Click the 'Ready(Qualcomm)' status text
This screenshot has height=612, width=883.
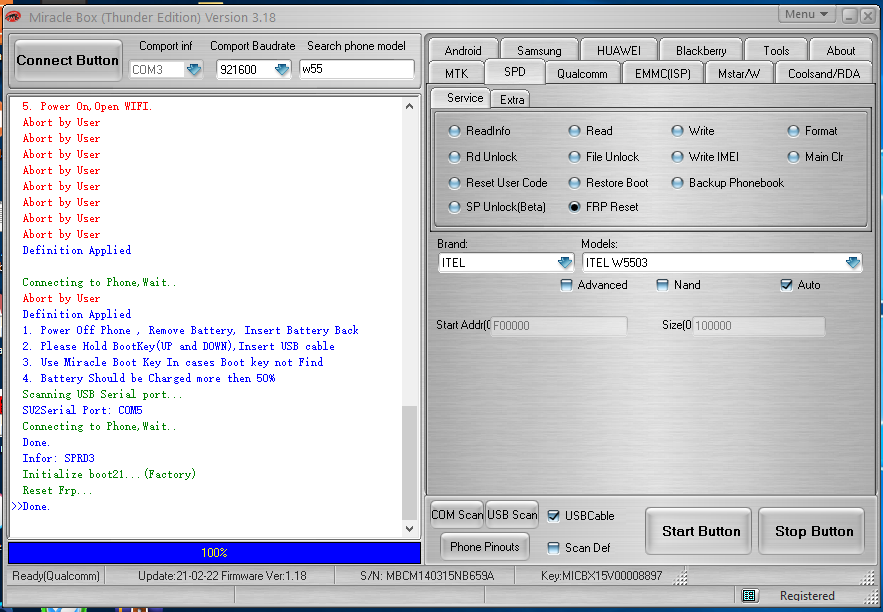point(56,576)
